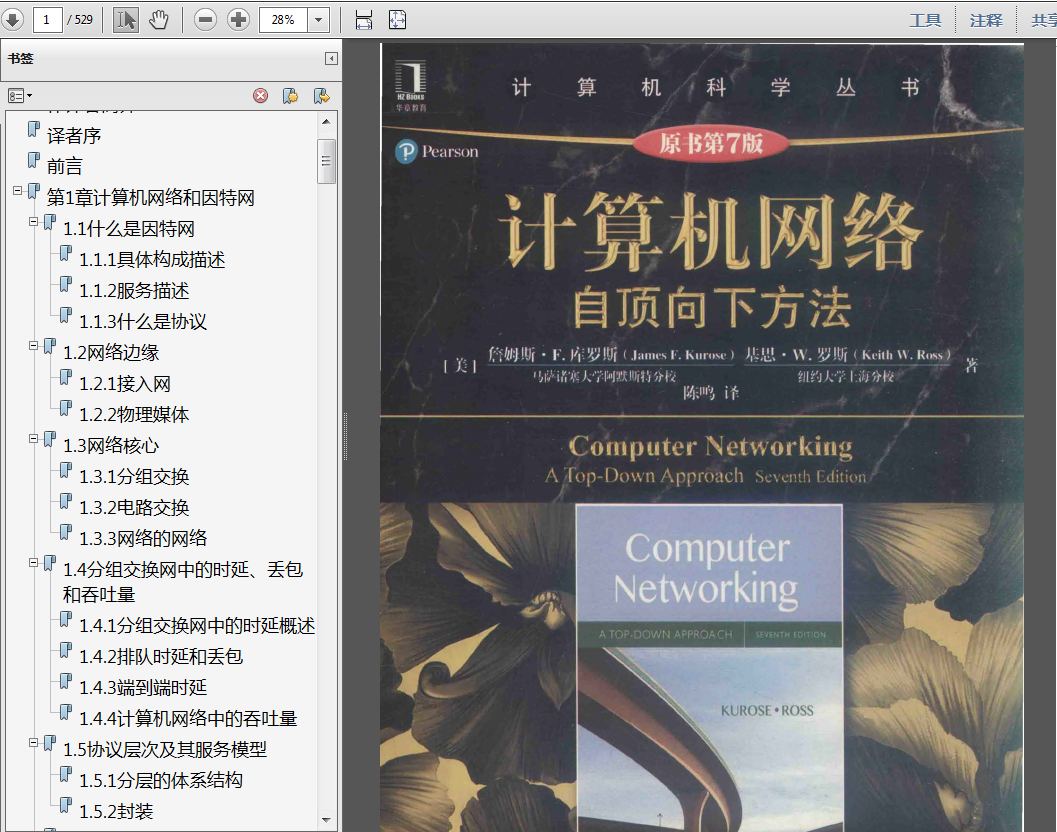
Task: Open the 共享 share pane
Action: click(1044, 20)
